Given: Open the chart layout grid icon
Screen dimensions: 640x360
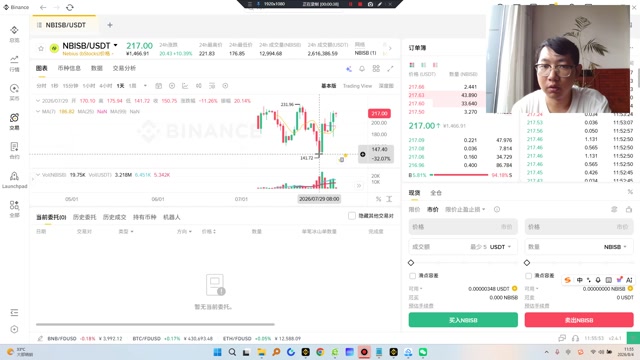Looking at the screenshot, I should (376, 69).
